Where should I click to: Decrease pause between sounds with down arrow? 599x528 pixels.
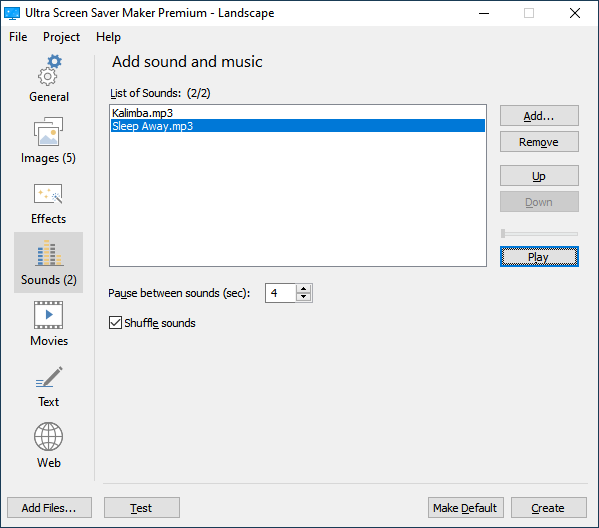(304, 297)
